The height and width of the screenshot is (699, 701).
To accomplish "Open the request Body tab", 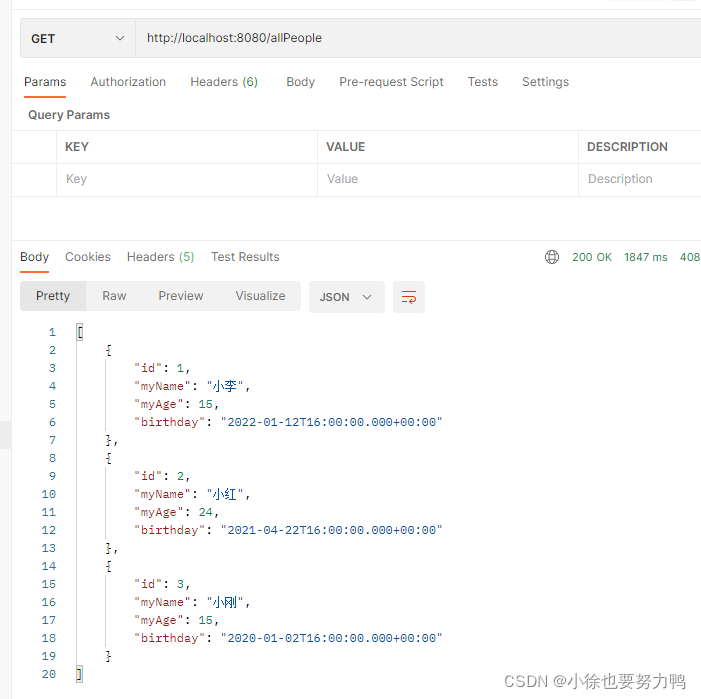I will tap(300, 82).
